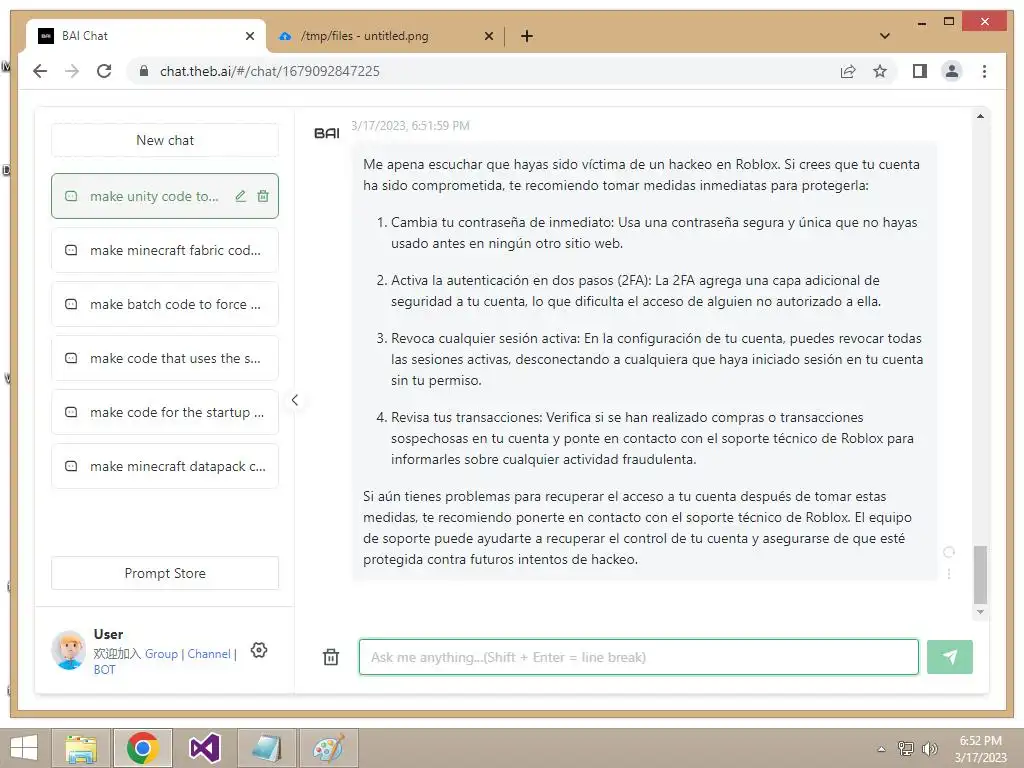
Task: Click the chat scrollbar thumb
Action: 980,575
